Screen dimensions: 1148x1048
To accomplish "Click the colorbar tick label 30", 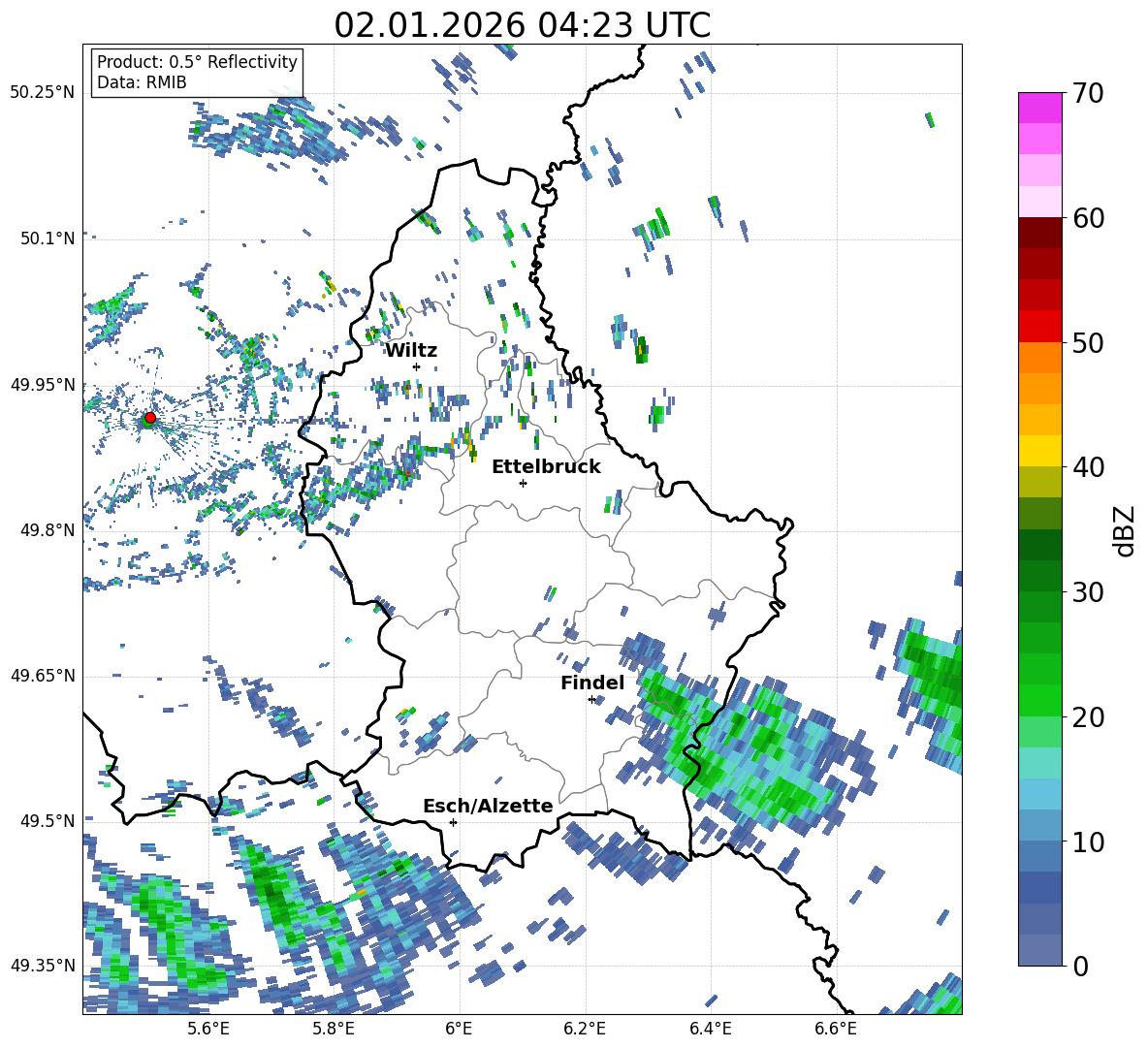I will [1088, 592].
